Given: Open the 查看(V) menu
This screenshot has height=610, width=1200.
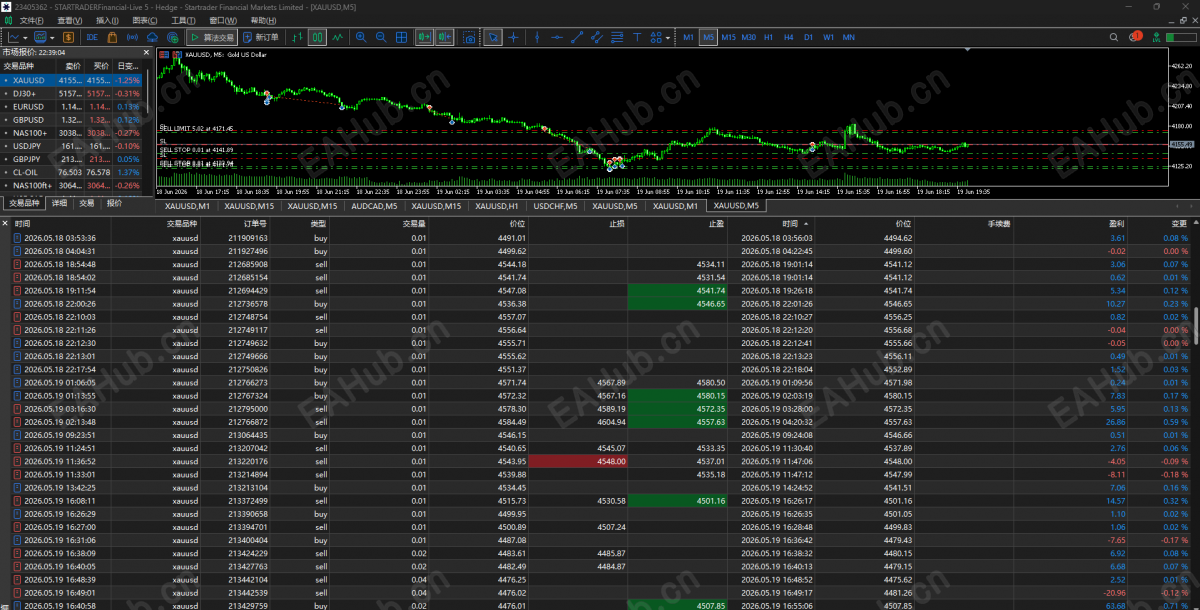Looking at the screenshot, I should click(x=70, y=20).
